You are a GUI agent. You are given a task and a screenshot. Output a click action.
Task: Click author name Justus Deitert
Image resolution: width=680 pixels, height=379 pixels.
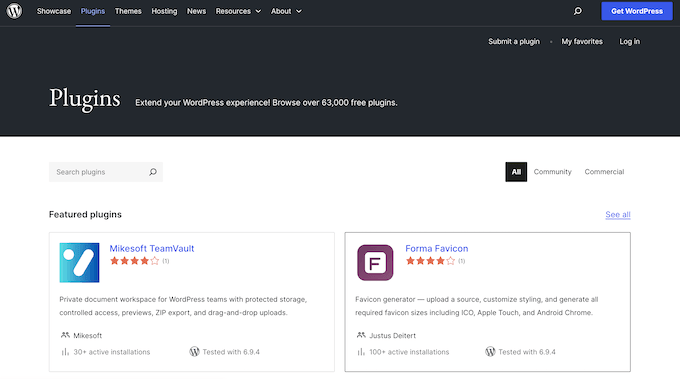[392, 336]
